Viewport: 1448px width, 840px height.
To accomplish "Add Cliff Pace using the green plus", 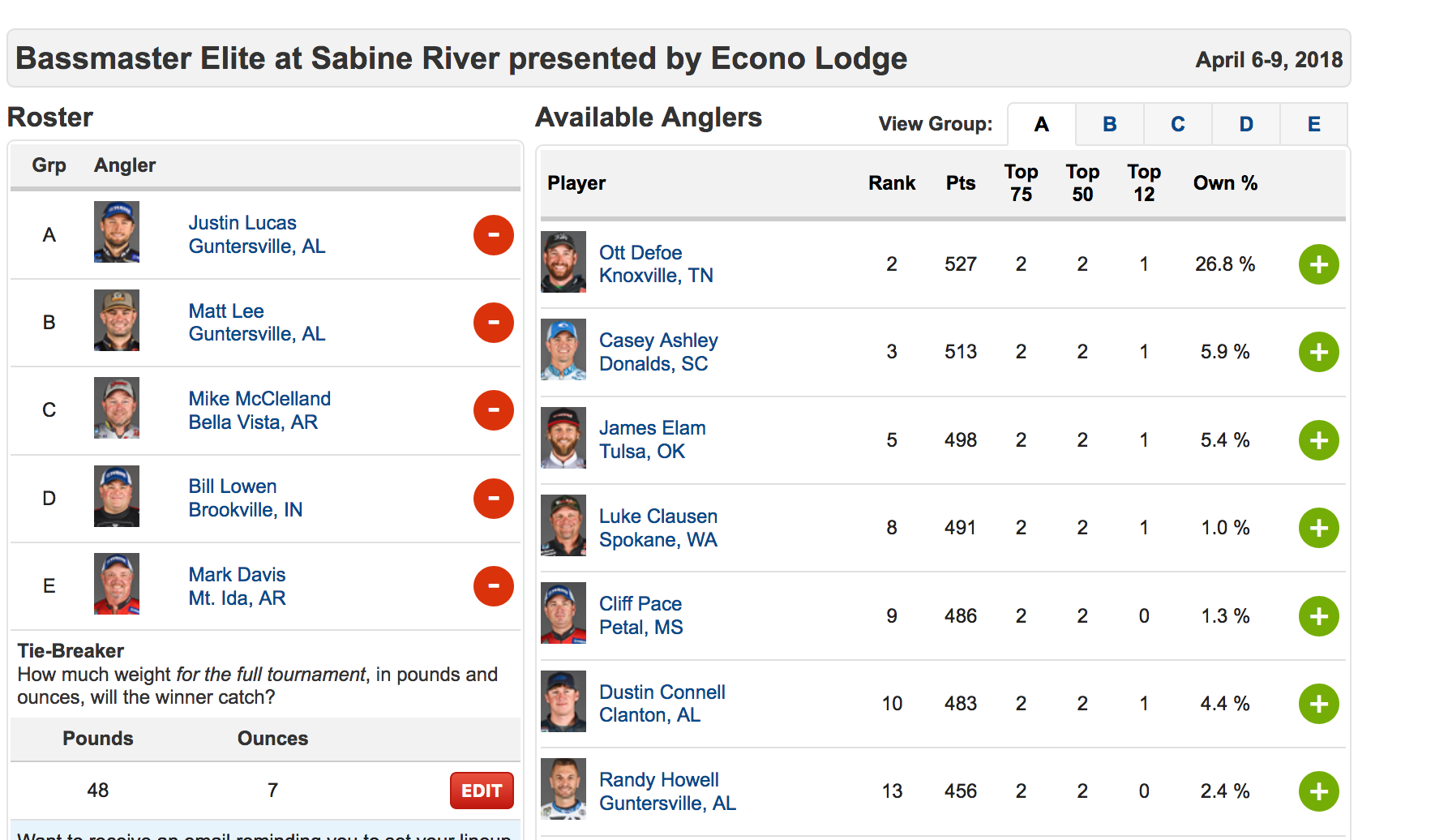I will (1318, 616).
